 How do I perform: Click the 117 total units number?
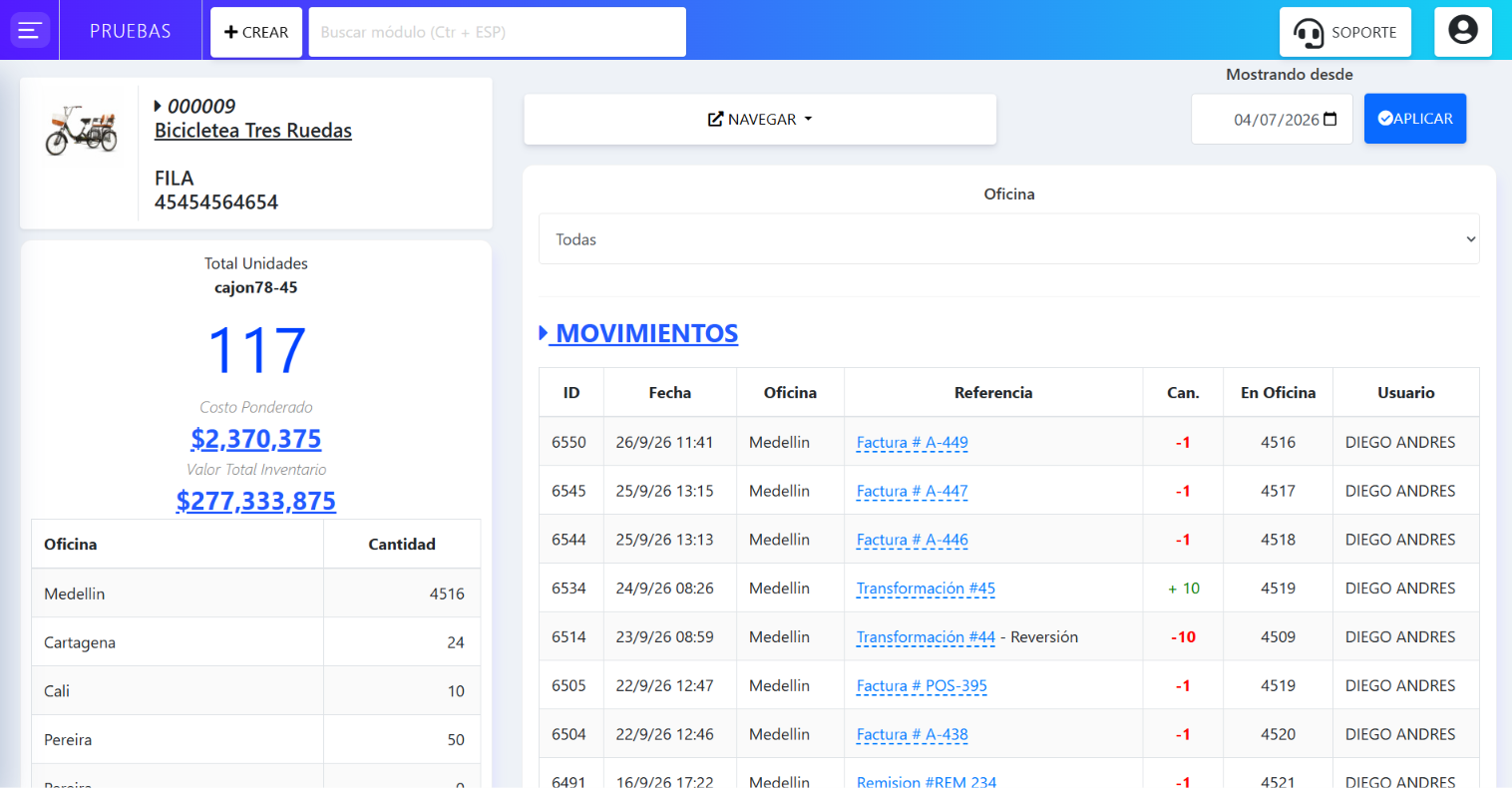tap(256, 350)
